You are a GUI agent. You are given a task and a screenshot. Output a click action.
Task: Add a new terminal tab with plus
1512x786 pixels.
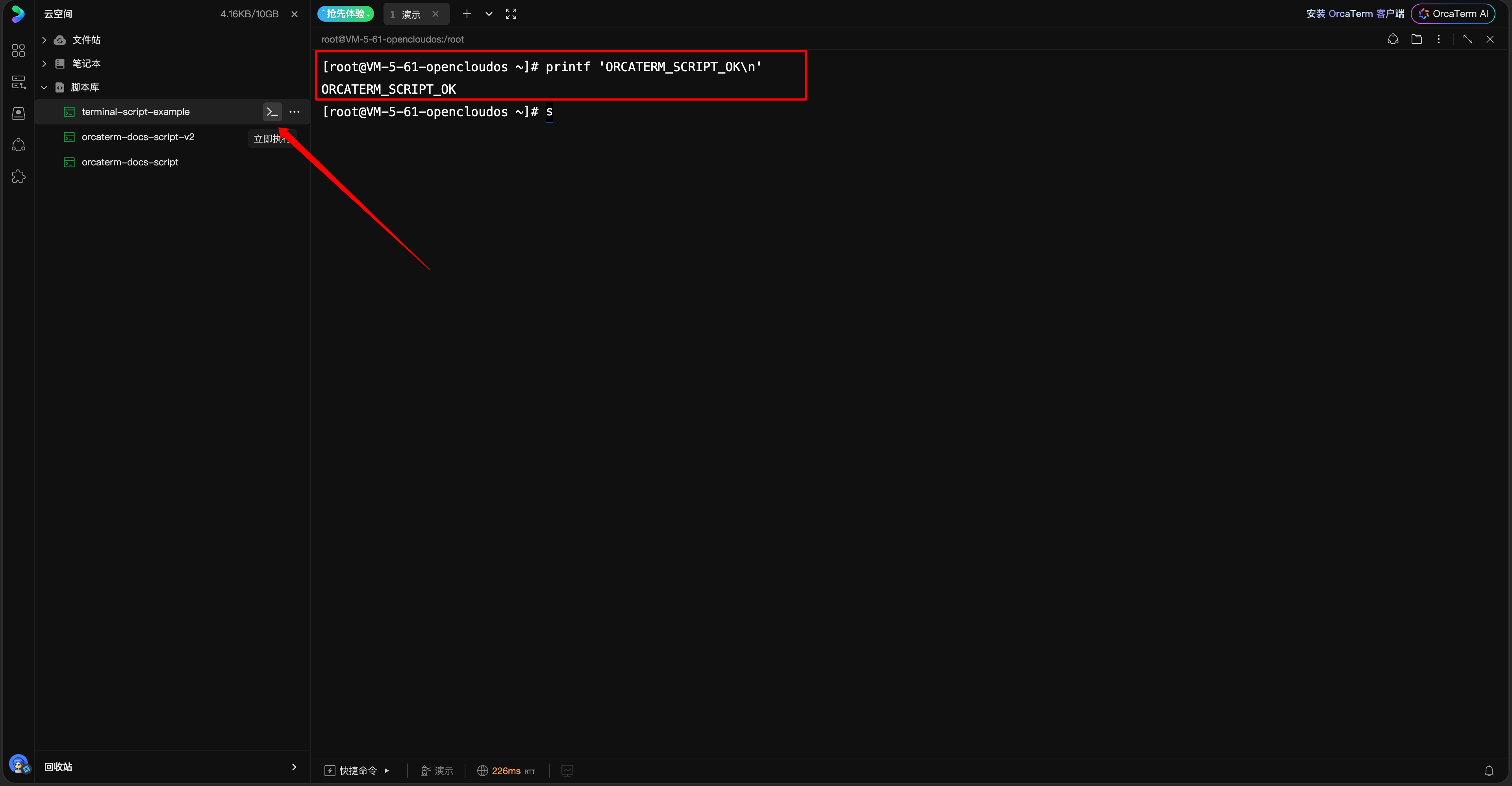[x=467, y=14]
